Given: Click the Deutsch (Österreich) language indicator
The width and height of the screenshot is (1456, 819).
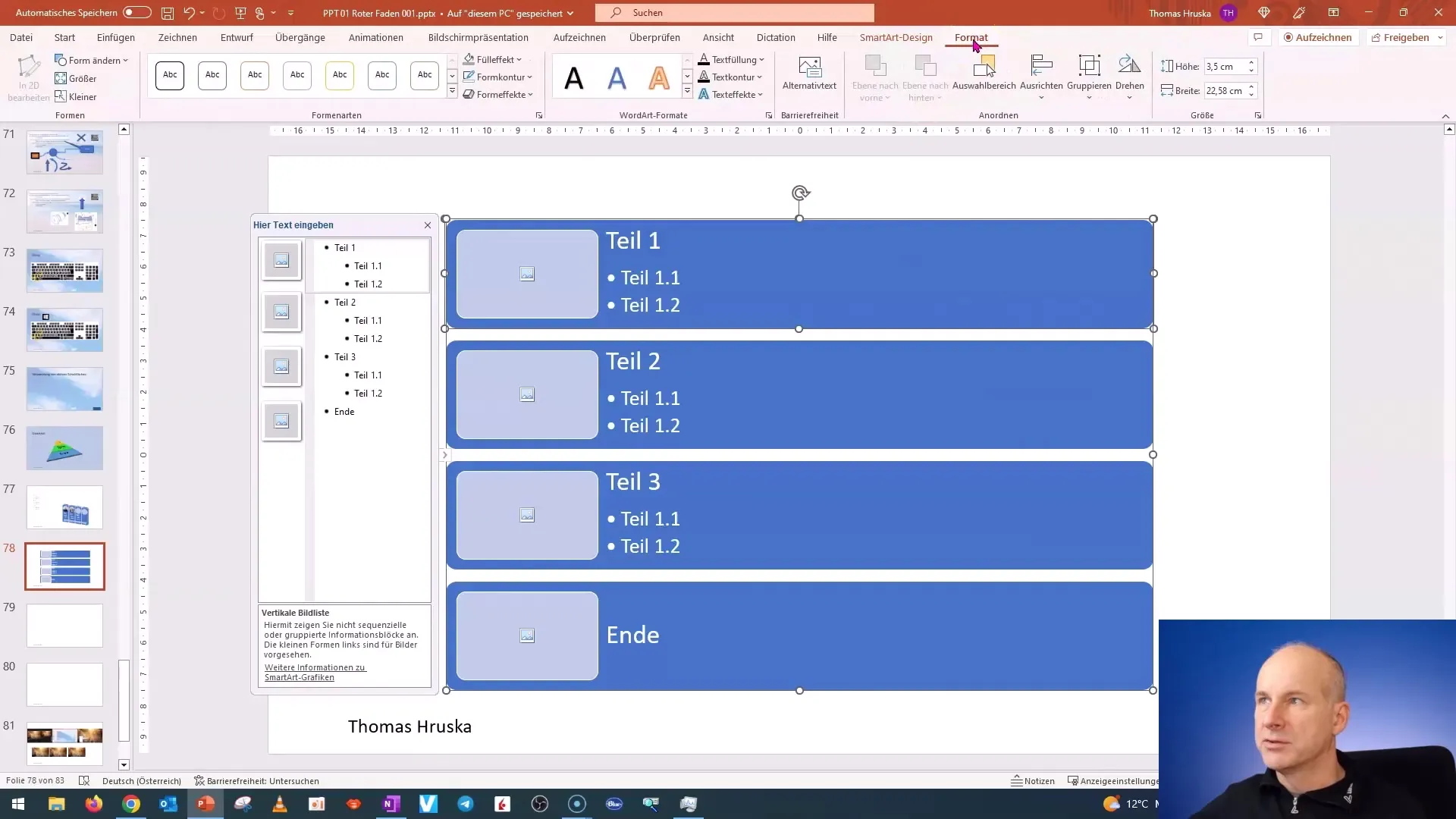Looking at the screenshot, I should coord(142,781).
